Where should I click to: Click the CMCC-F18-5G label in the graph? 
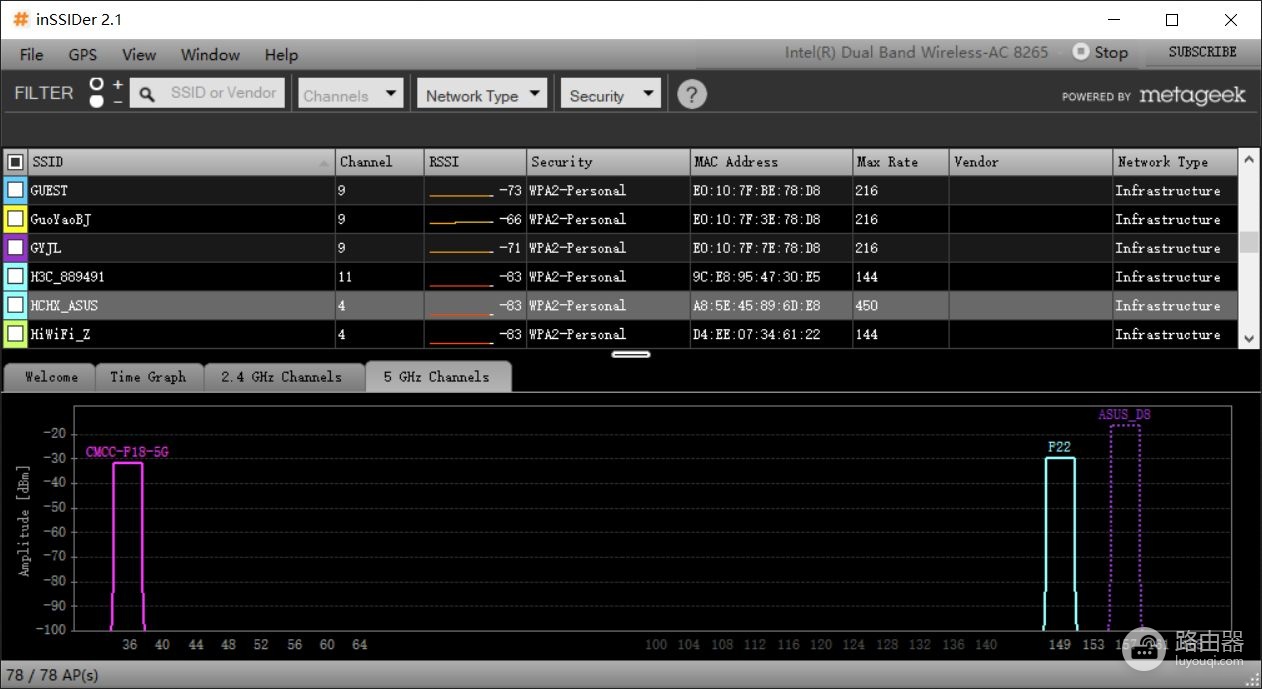pos(127,452)
